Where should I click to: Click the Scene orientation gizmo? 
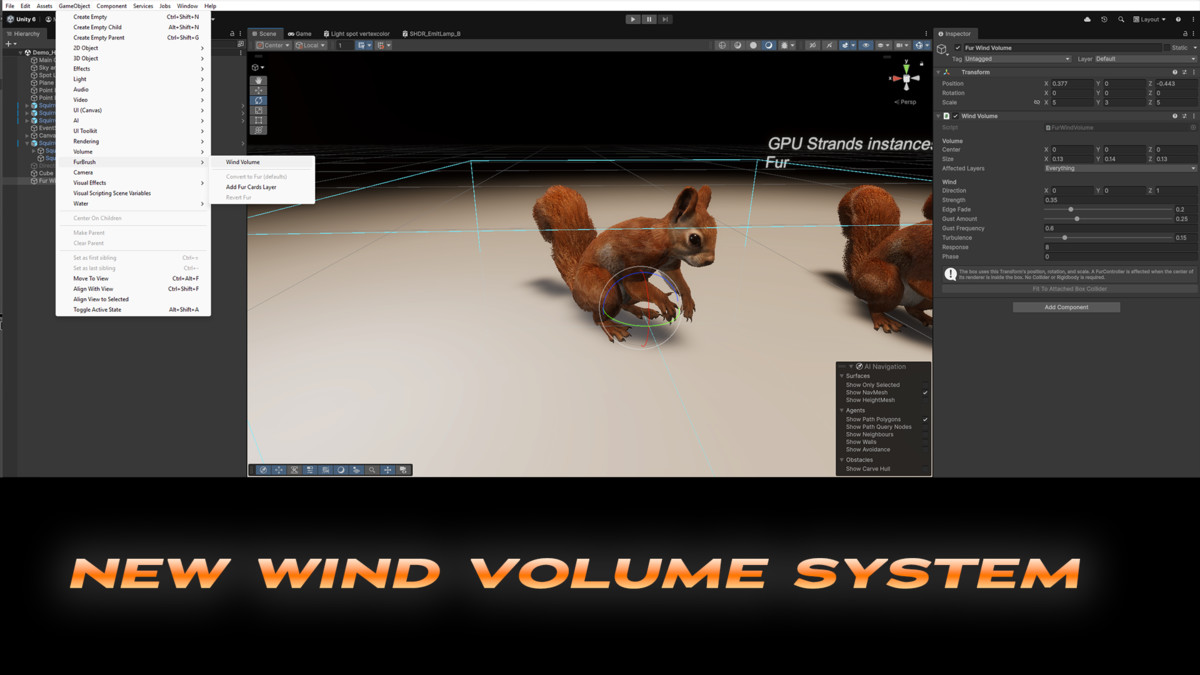[906, 79]
